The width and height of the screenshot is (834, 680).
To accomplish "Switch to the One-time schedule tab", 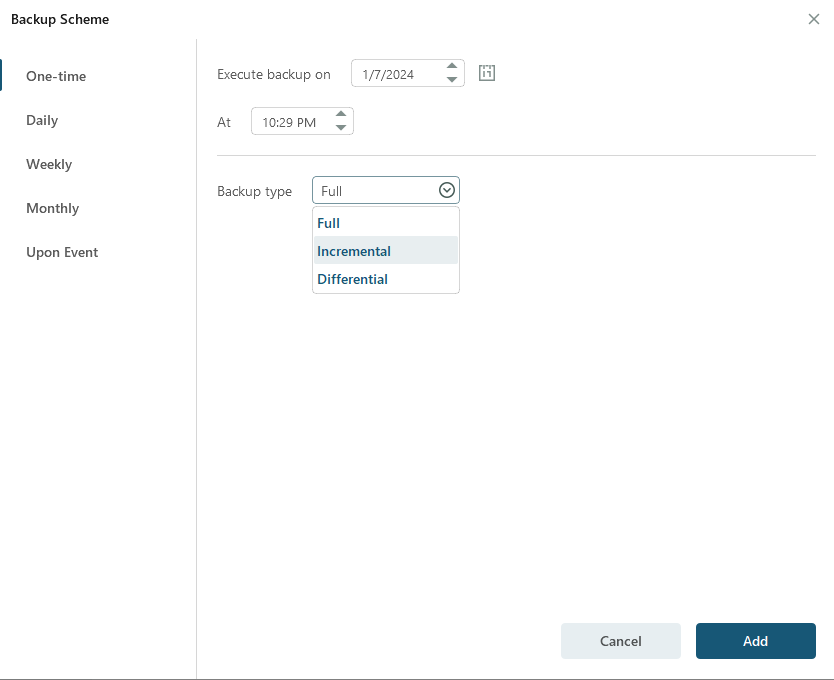I will [x=56, y=76].
